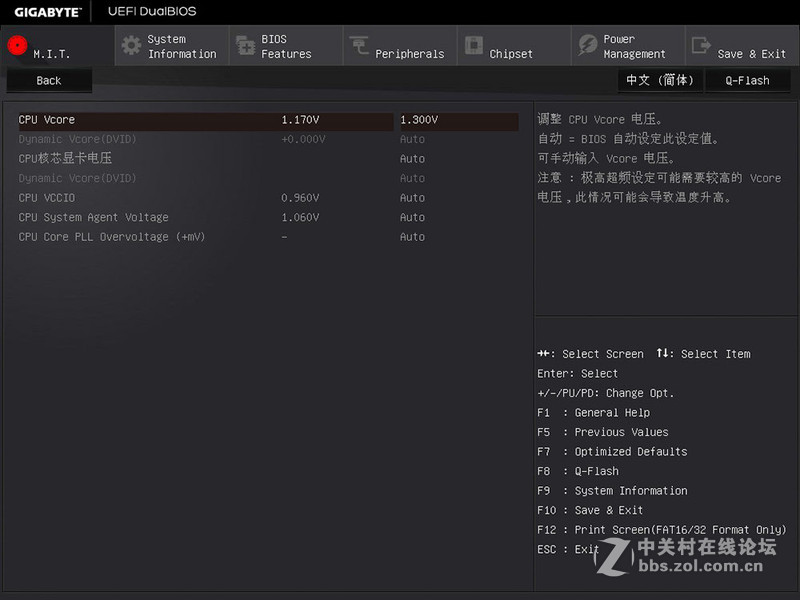This screenshot has width=800, height=600.
Task: Open the Peripherals tab
Action: pos(400,46)
